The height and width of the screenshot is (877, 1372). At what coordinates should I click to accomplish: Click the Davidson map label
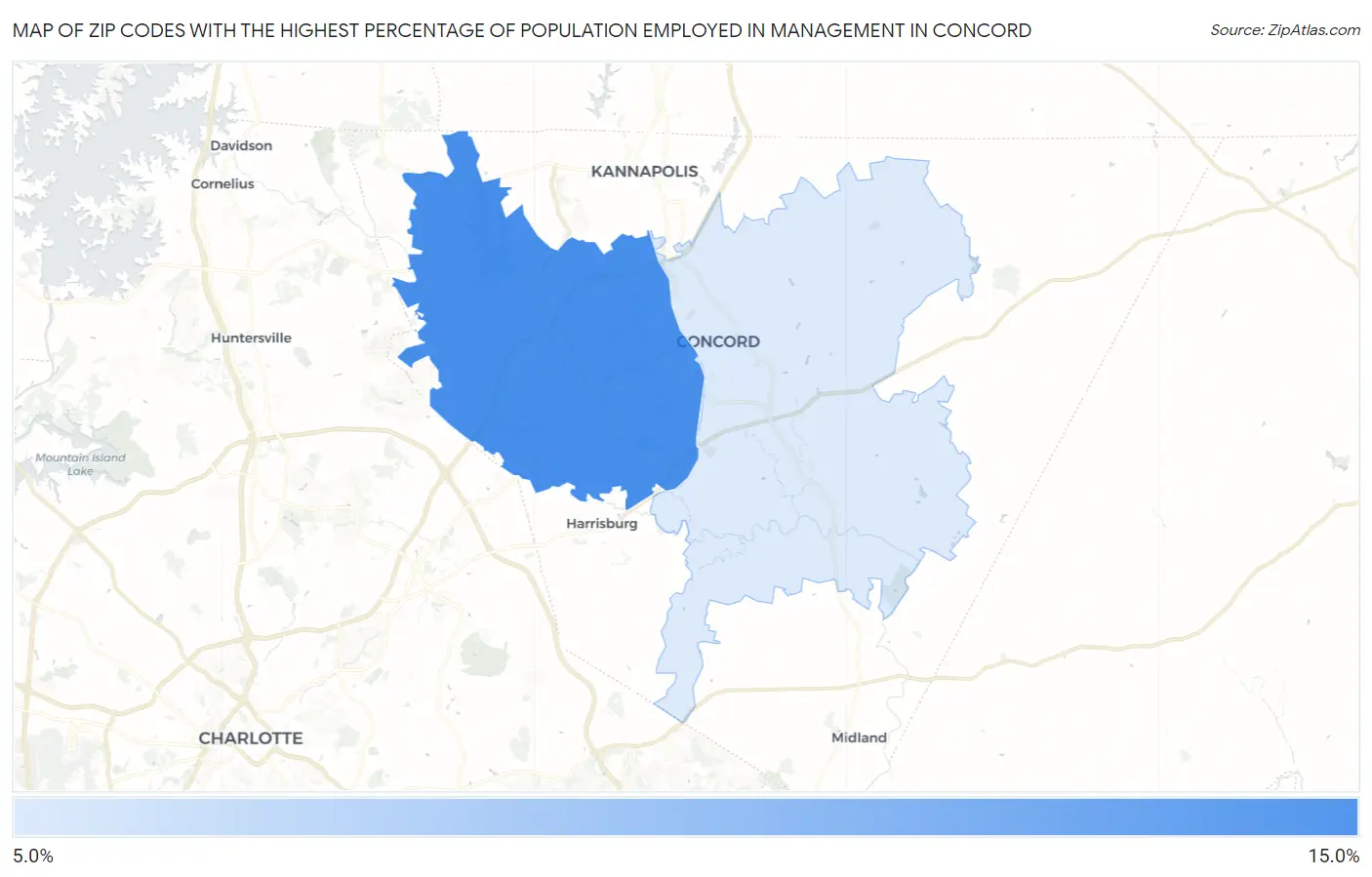241,145
